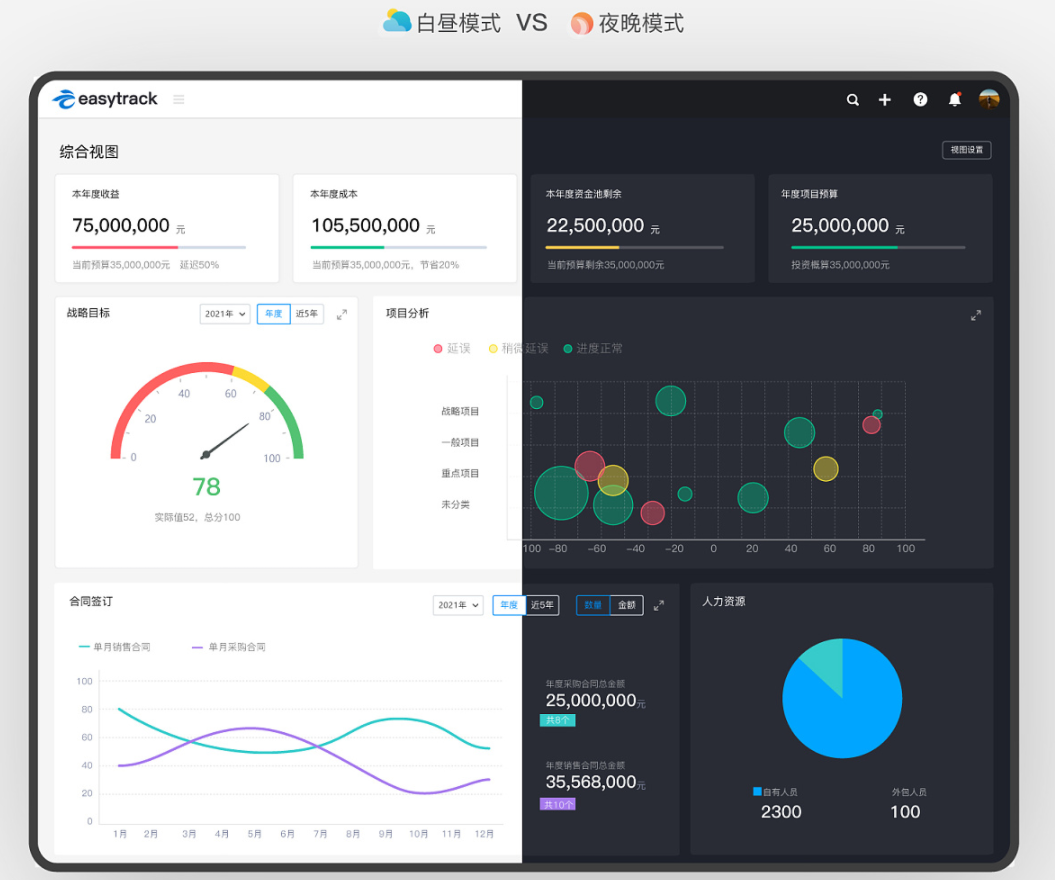Image resolution: width=1055 pixels, height=880 pixels.
Task: Click the 人力资源 panel title
Action: point(724,601)
